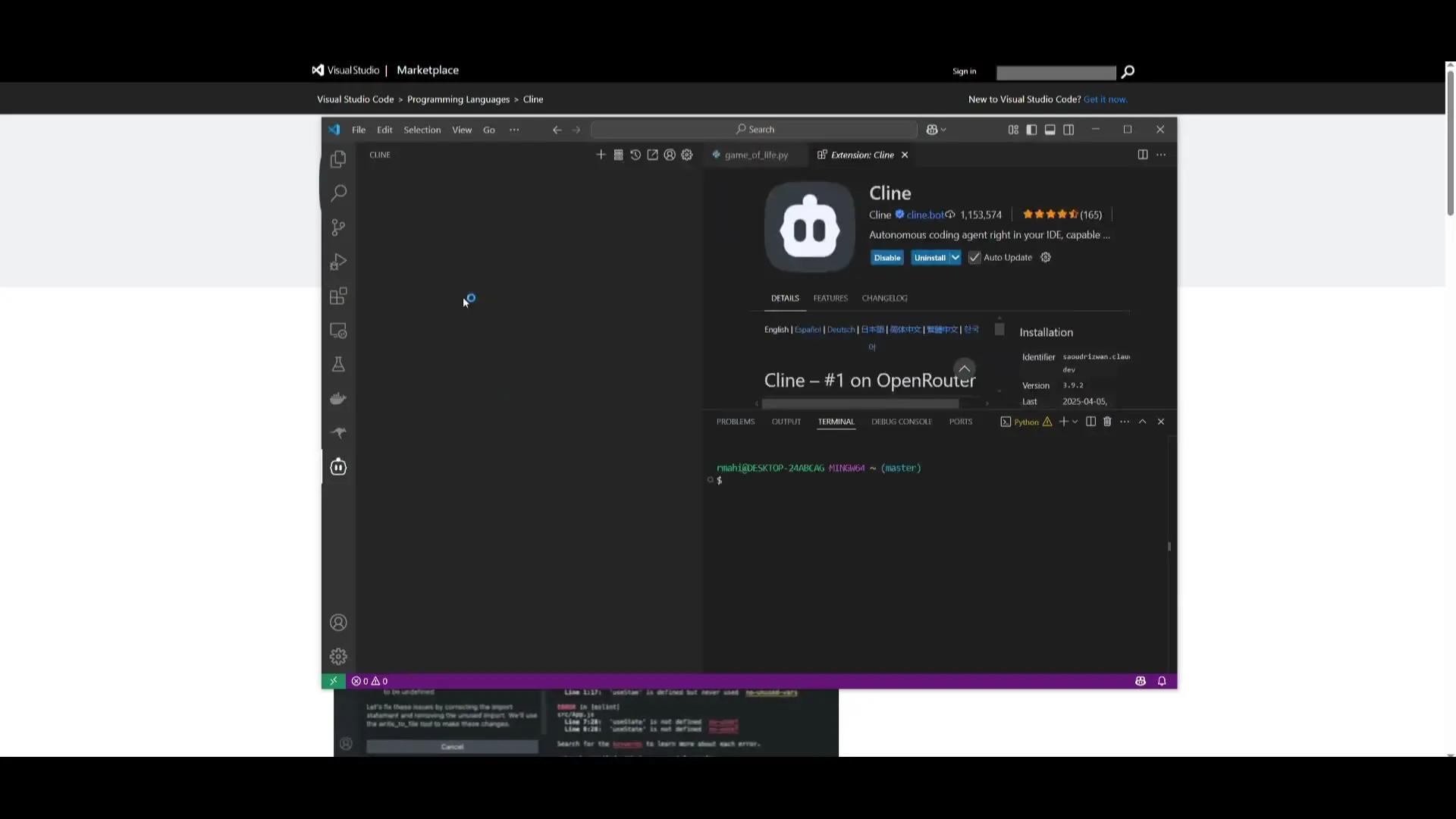Go forward with the right navigation arrow

pos(576,130)
